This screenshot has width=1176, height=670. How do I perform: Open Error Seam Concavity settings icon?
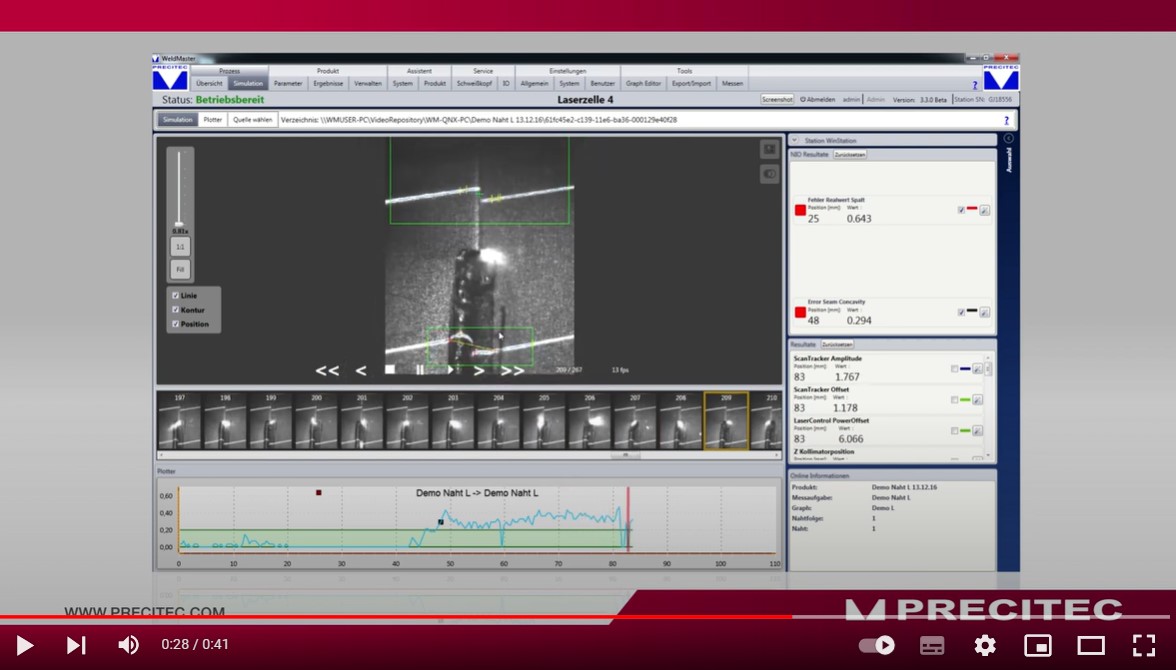coord(985,312)
